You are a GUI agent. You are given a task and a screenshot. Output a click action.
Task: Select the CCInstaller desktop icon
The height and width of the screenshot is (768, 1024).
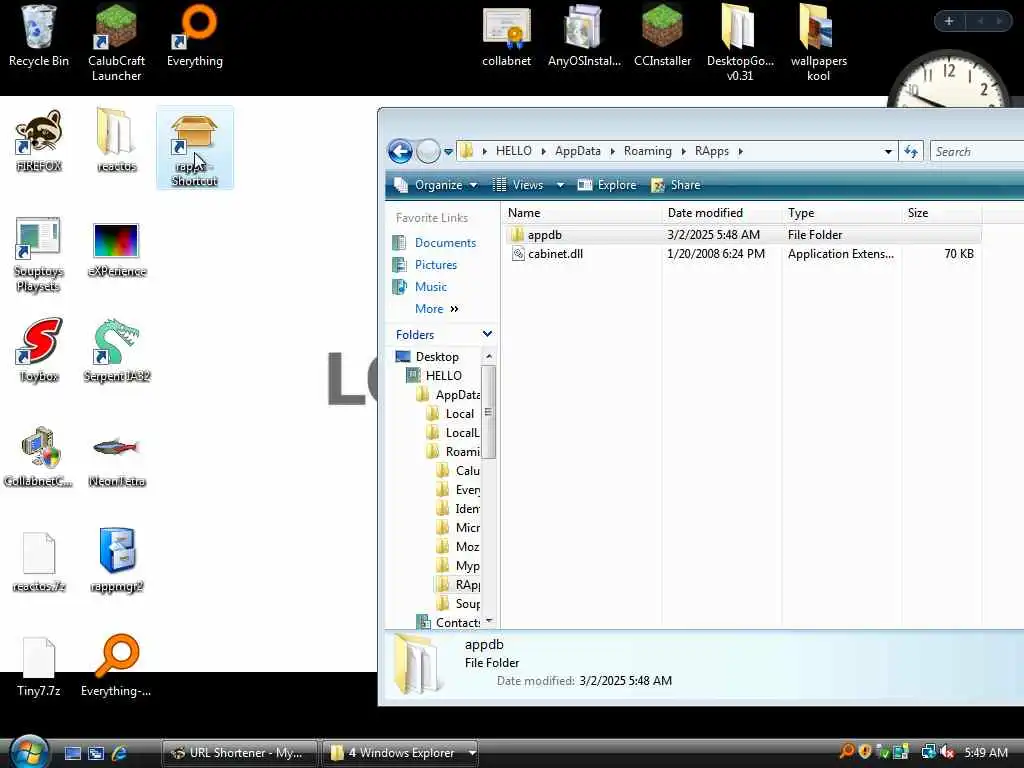click(x=662, y=36)
